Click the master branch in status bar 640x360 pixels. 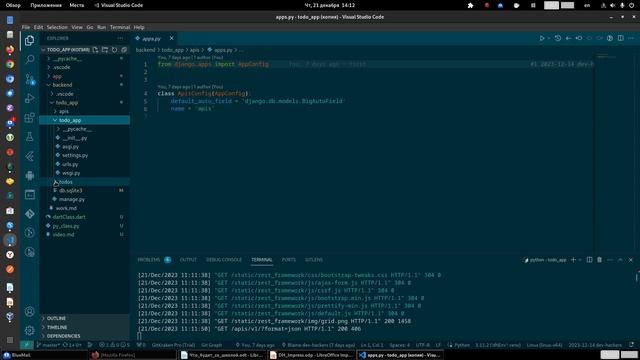[x=48, y=345]
